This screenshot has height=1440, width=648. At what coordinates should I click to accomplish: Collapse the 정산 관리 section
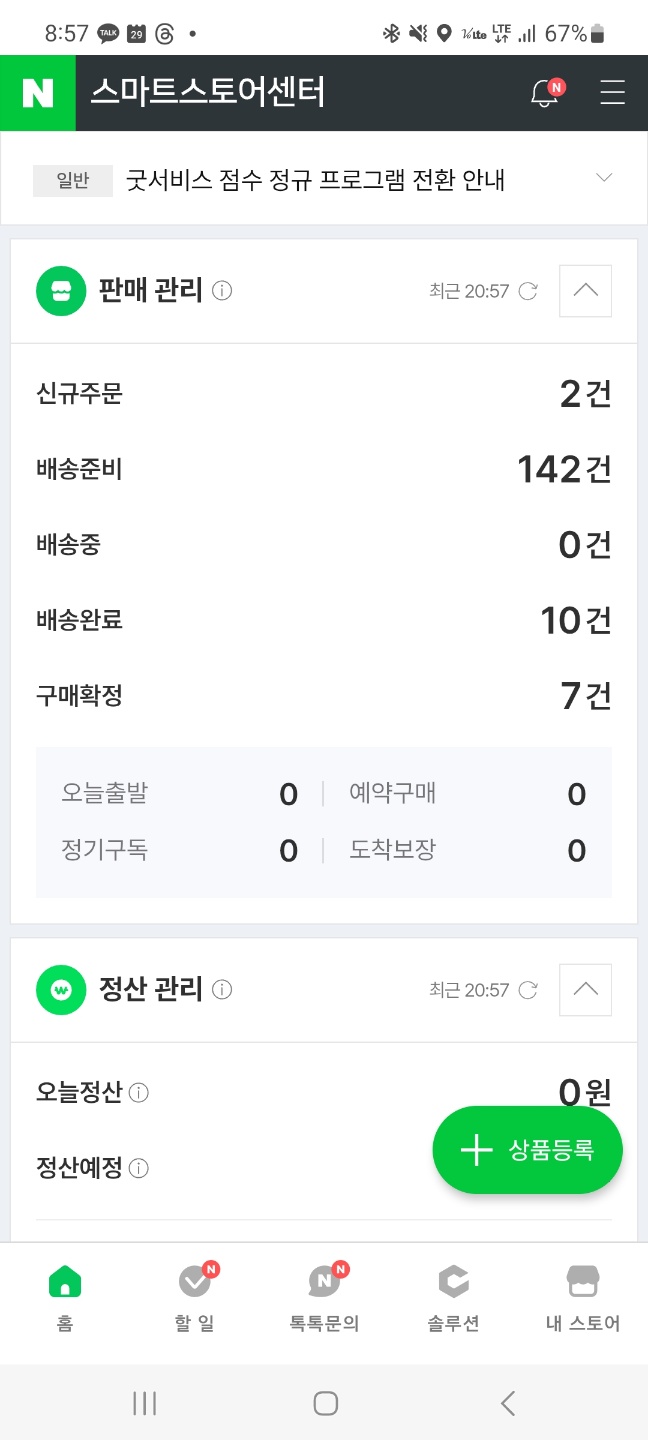tap(585, 990)
